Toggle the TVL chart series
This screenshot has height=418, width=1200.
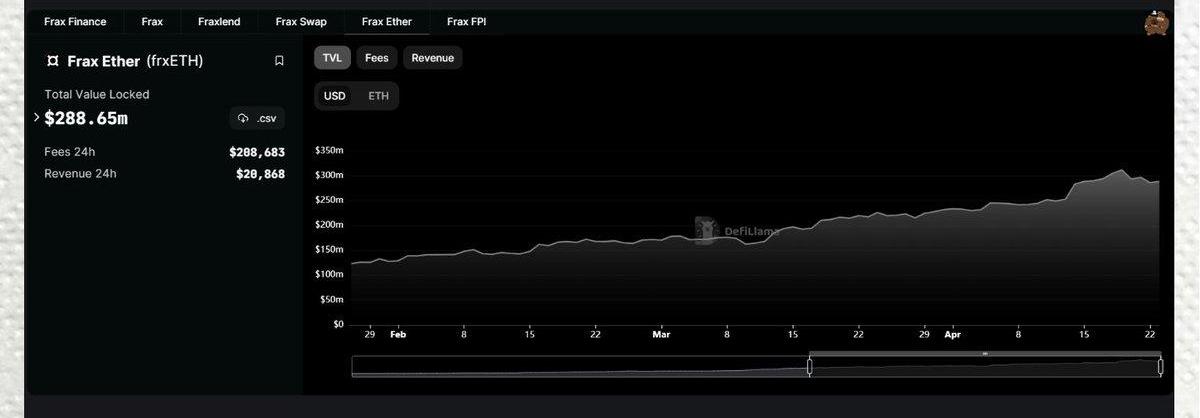(x=332, y=58)
